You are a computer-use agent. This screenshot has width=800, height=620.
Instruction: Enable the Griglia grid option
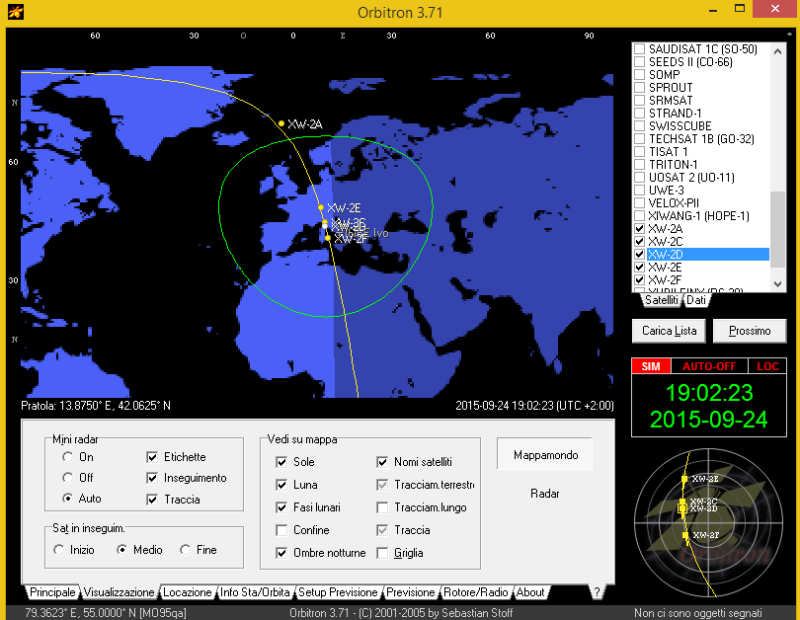coord(382,553)
